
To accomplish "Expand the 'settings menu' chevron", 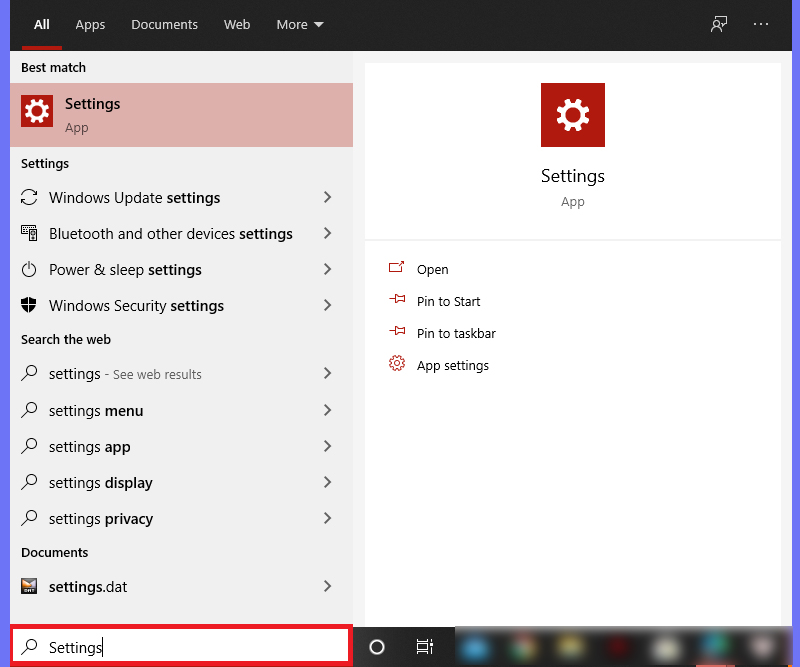I will 328,410.
